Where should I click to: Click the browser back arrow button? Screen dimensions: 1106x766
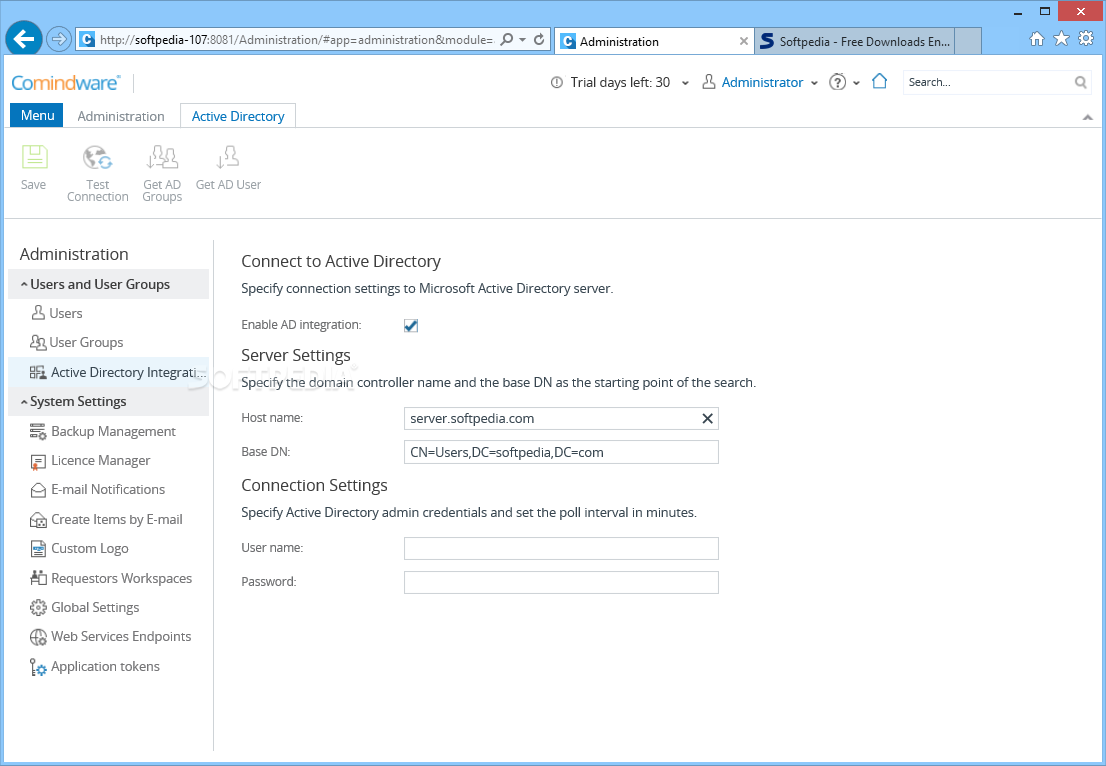pyautogui.click(x=24, y=39)
